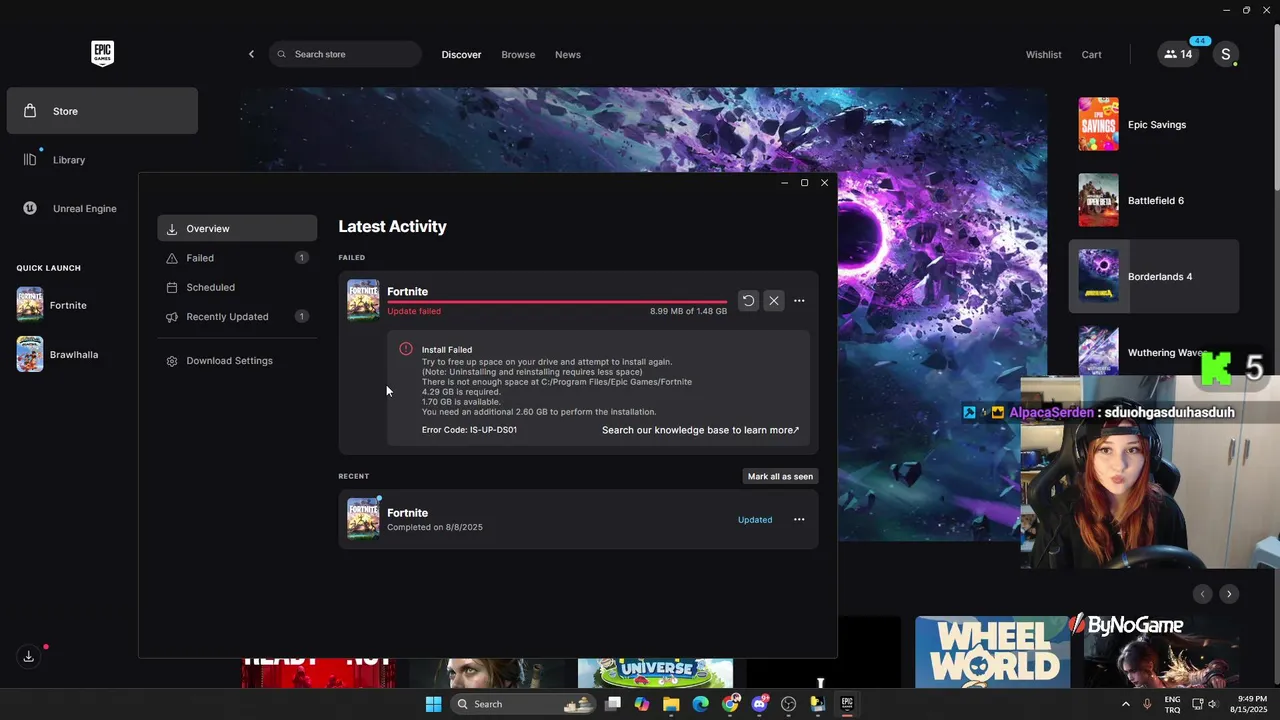
Task: Open the Cart link
Action: point(1091,55)
